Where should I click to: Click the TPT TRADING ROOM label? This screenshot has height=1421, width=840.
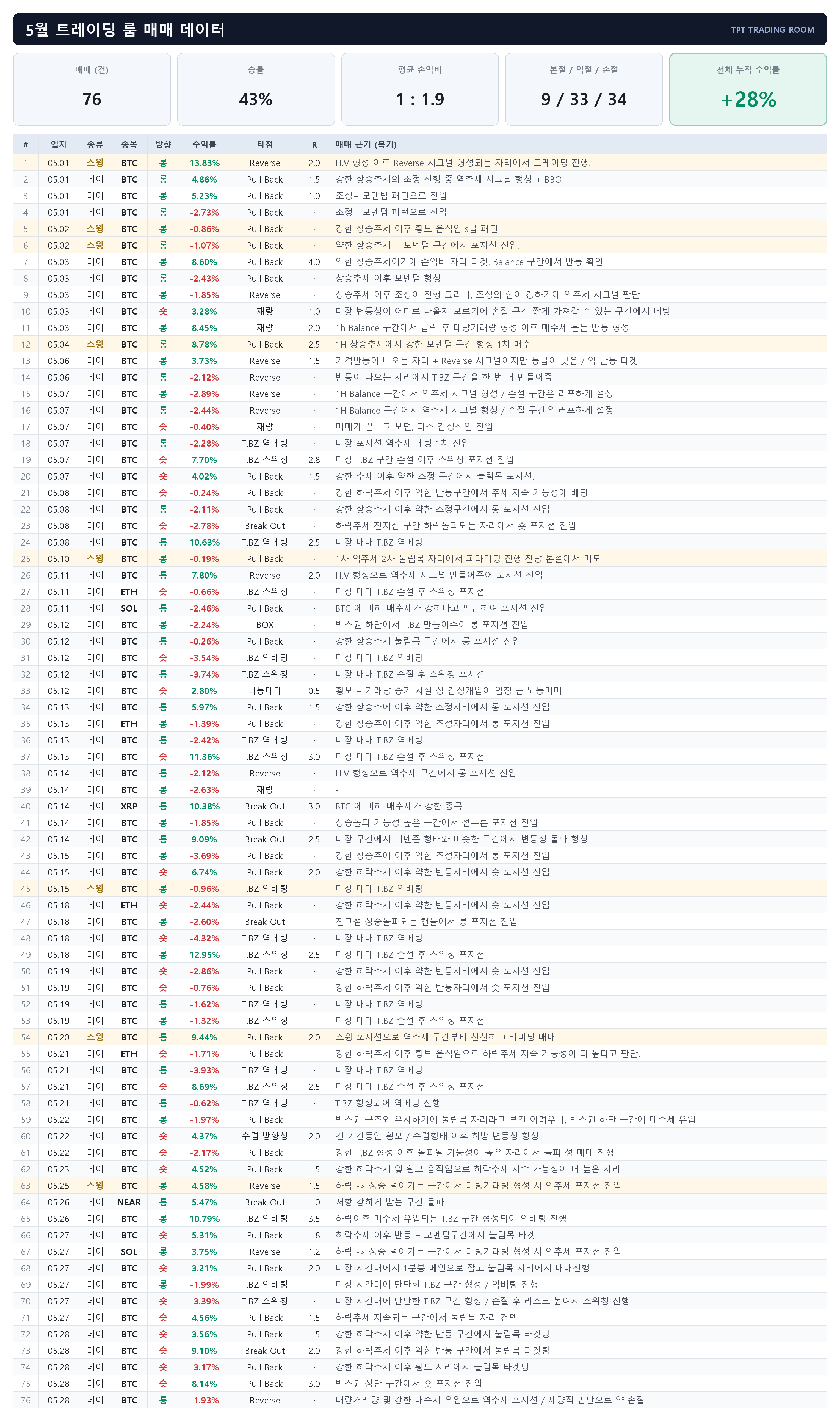[772, 29]
